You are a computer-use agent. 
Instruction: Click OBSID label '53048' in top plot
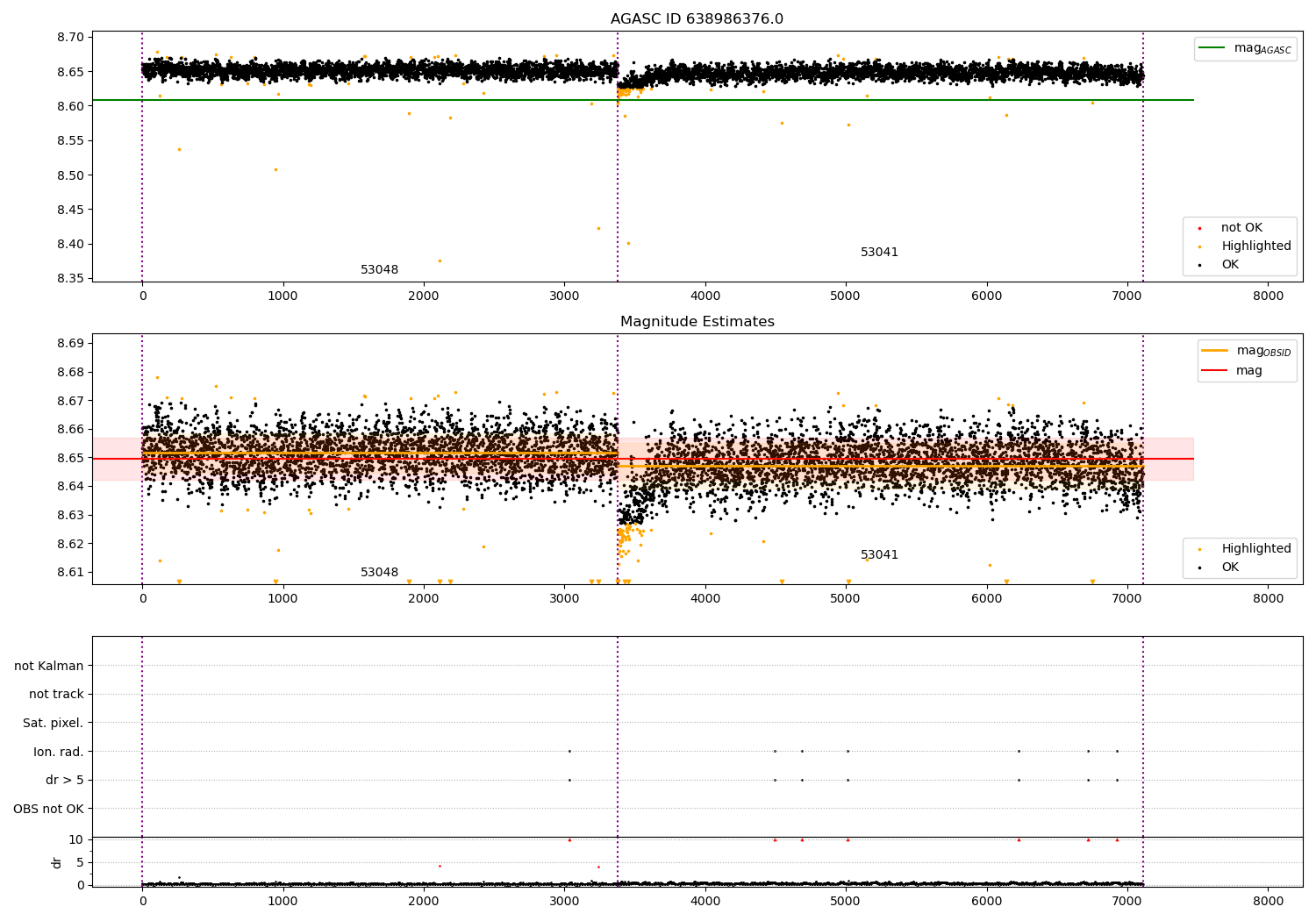tap(379, 270)
